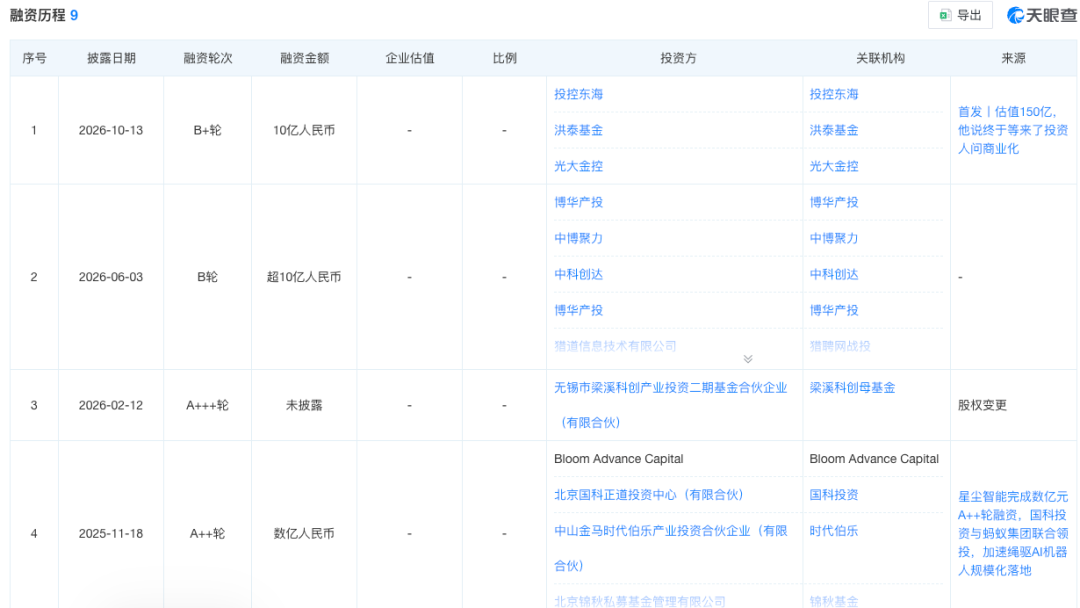Click the 投资方 column header

[x=678, y=59]
